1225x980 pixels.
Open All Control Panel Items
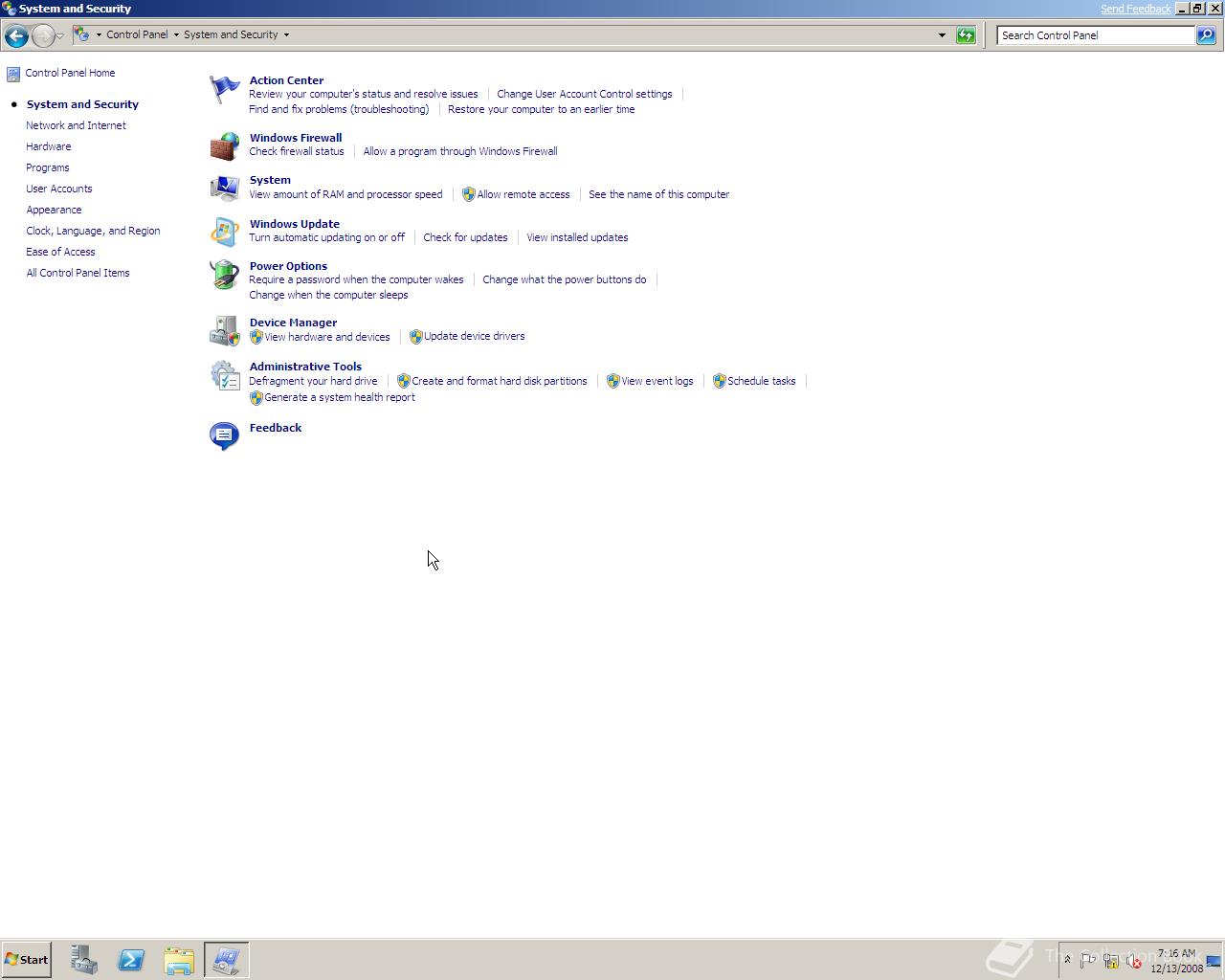click(78, 273)
